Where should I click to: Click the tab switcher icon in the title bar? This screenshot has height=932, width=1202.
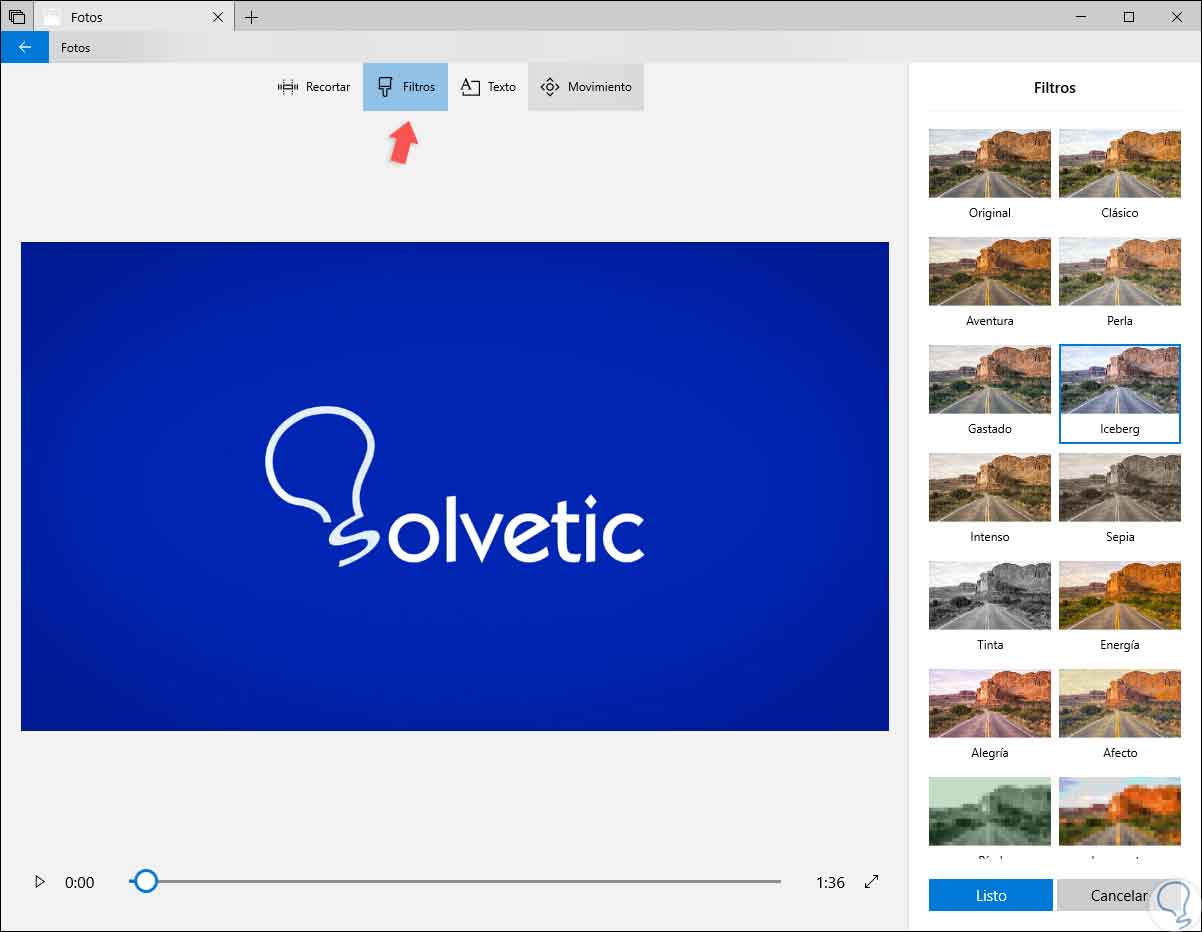click(17, 17)
